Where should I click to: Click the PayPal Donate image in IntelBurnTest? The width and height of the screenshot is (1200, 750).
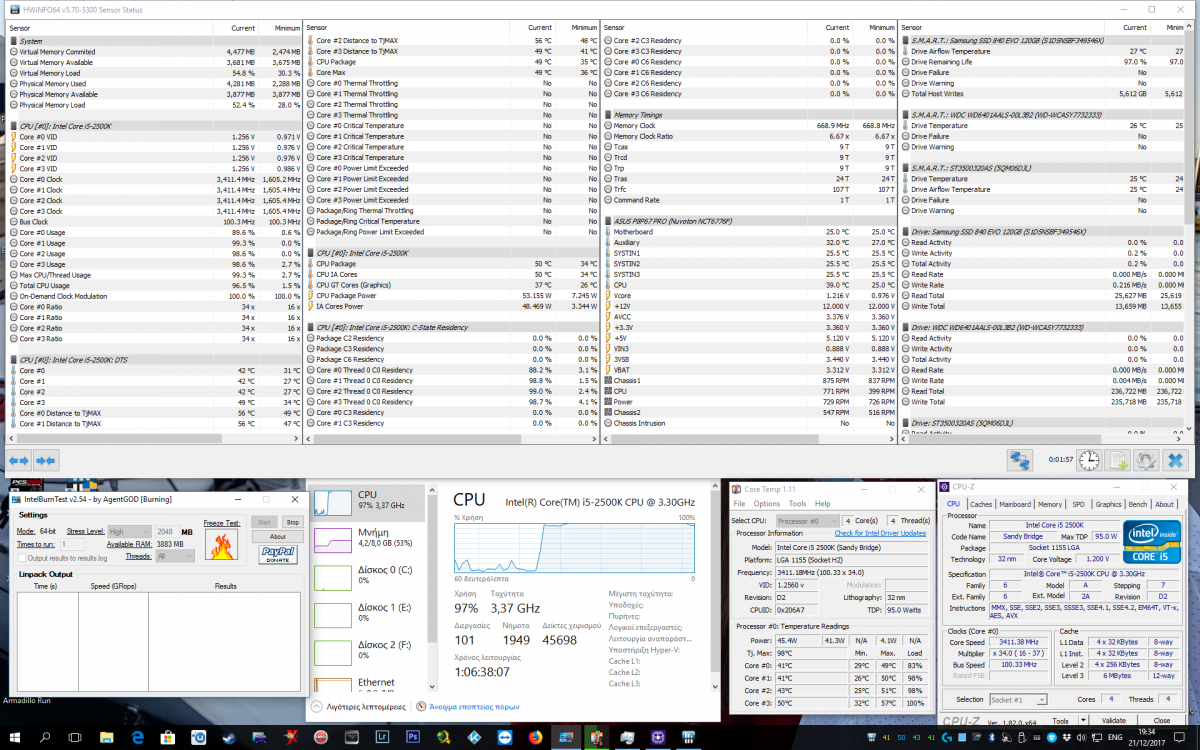tap(278, 553)
